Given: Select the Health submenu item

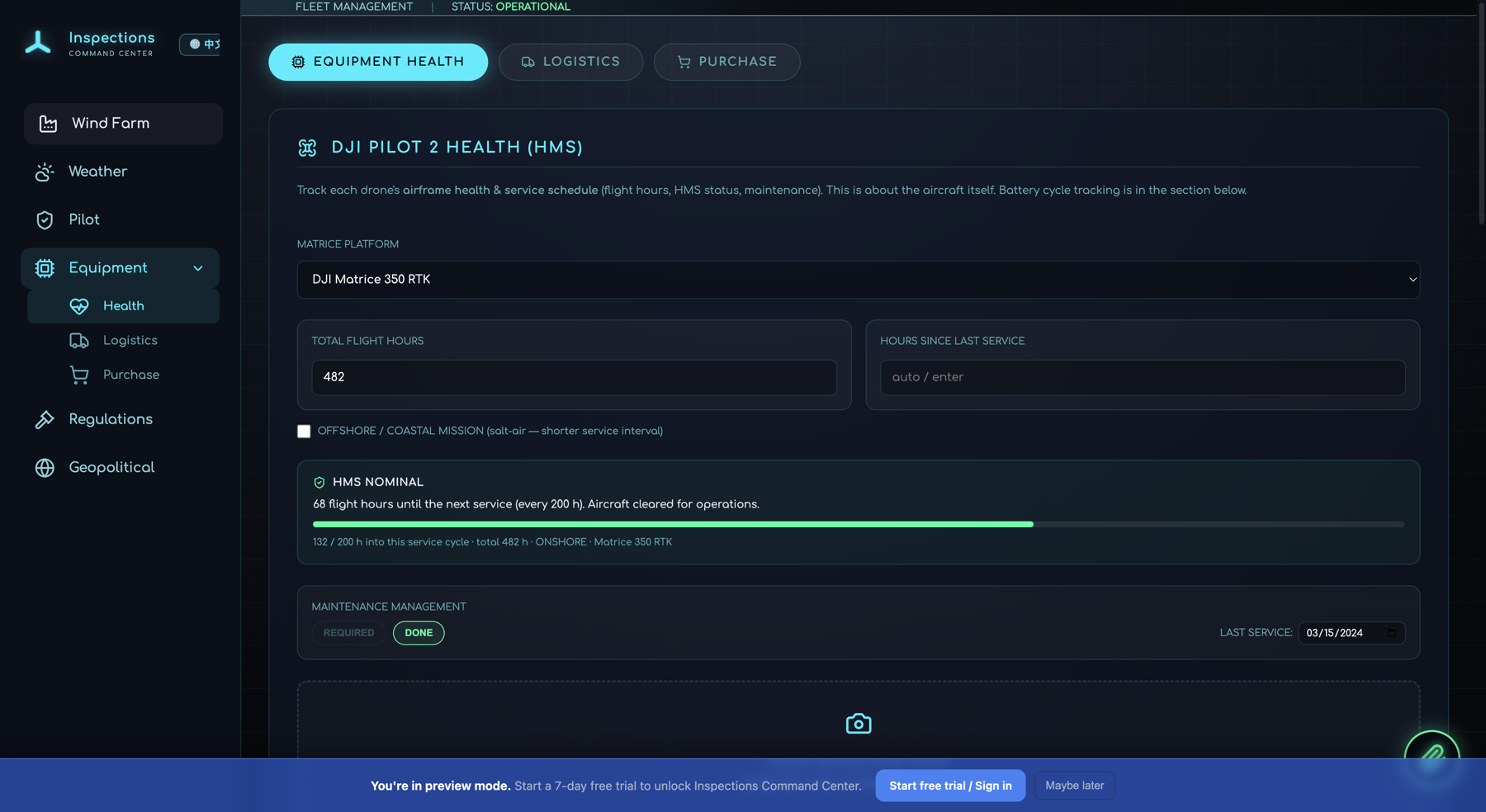Looking at the screenshot, I should (124, 306).
